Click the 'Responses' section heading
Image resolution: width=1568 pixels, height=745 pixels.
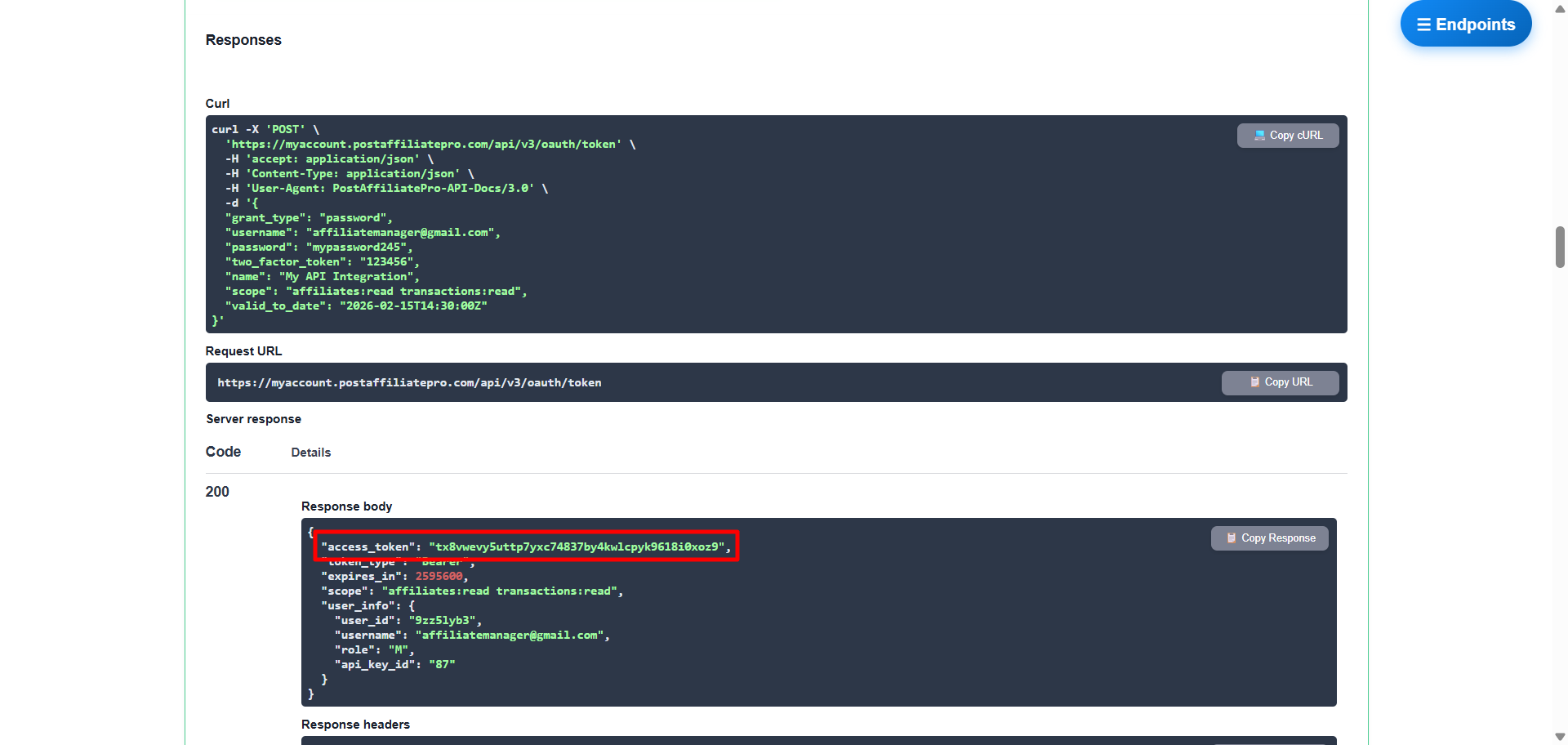pyautogui.click(x=243, y=40)
